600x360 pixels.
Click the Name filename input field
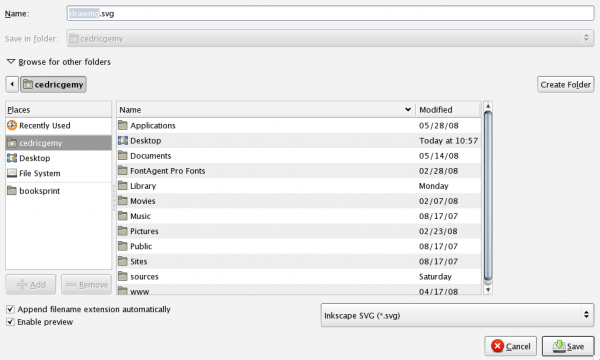[330, 13]
